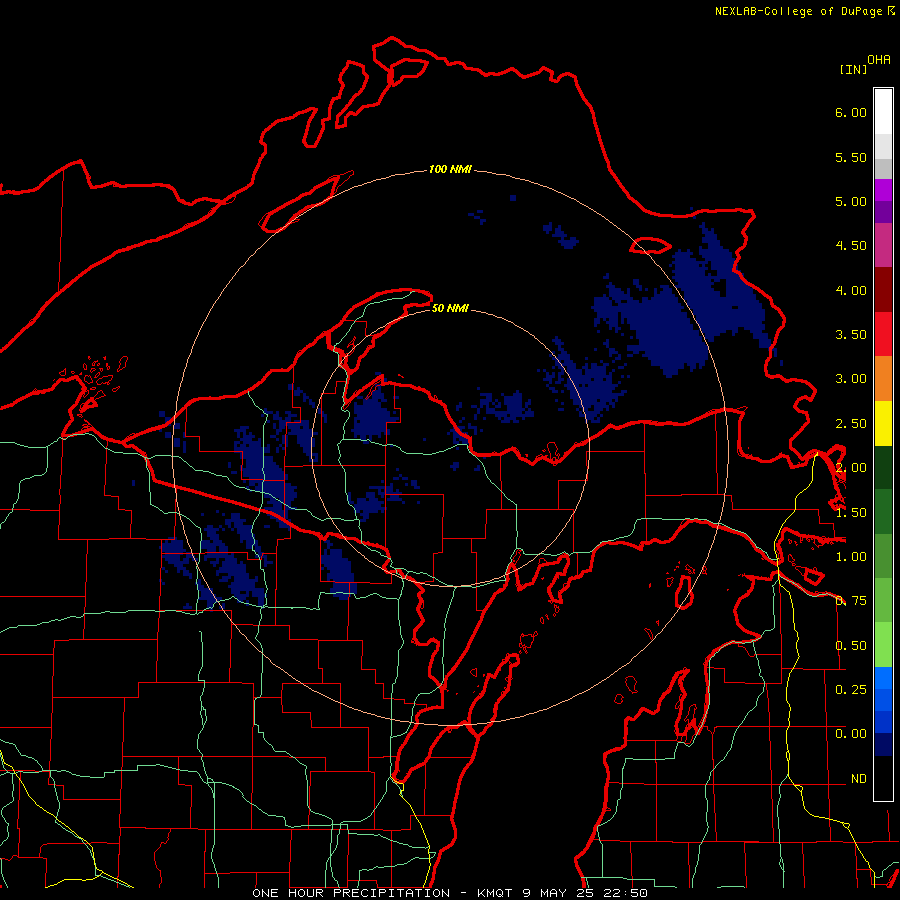Click the 0.50 legend value

(851, 646)
